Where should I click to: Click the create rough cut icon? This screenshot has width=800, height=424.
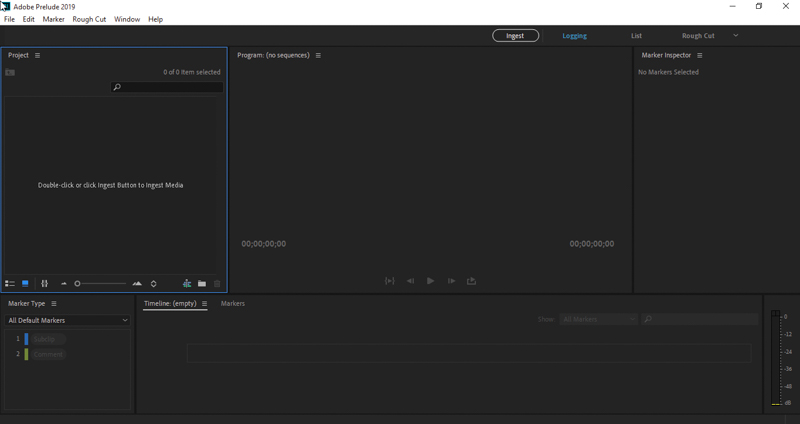[187, 284]
